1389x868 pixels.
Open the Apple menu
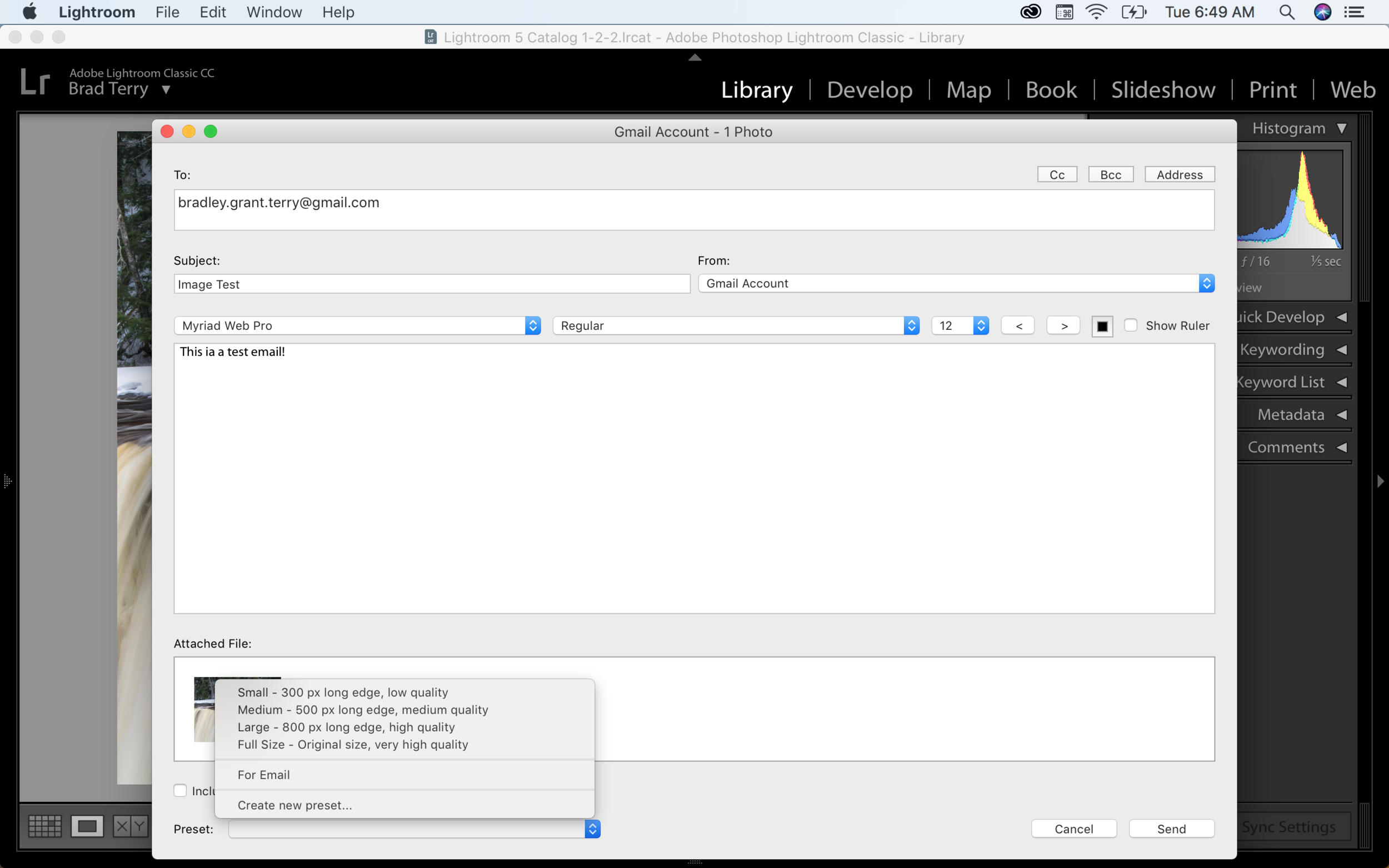coord(30,12)
